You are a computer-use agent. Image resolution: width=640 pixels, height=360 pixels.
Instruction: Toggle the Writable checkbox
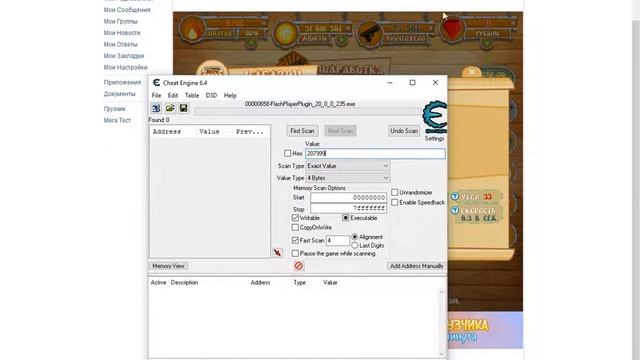pos(295,218)
